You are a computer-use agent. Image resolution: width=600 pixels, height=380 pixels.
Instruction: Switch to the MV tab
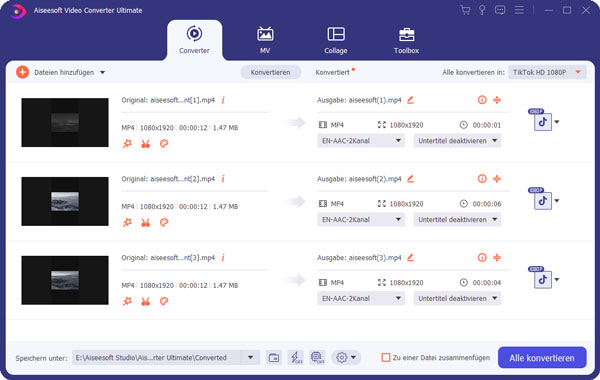tap(265, 40)
